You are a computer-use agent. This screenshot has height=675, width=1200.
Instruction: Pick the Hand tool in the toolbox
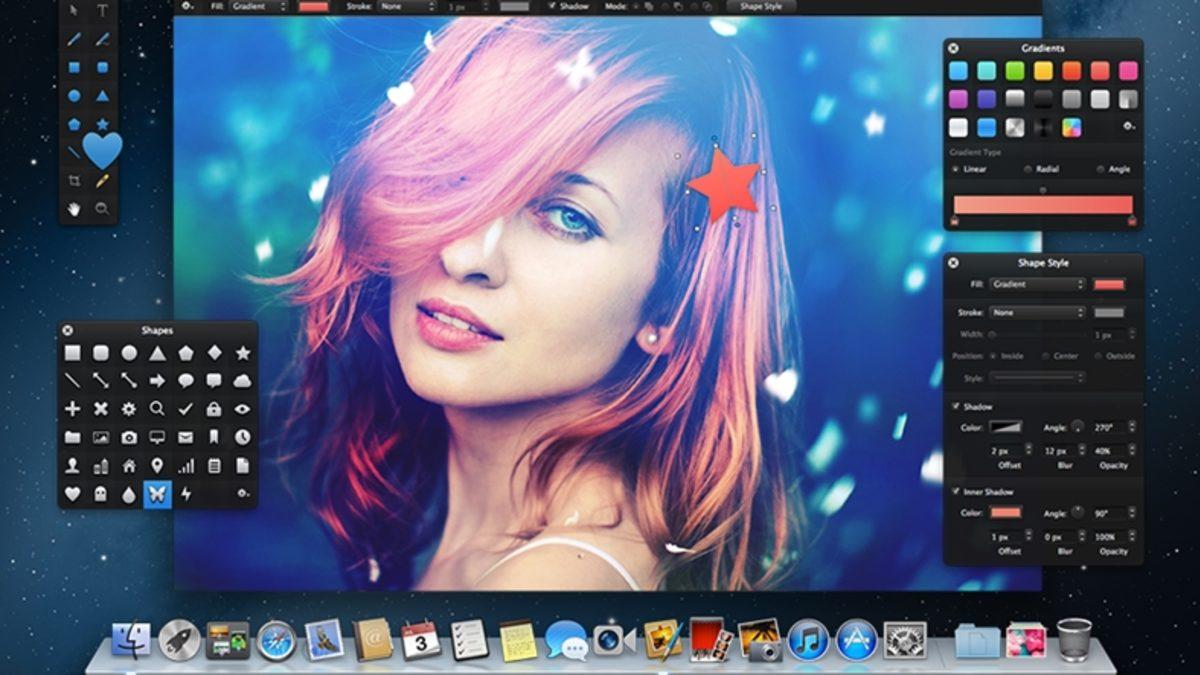[x=74, y=209]
